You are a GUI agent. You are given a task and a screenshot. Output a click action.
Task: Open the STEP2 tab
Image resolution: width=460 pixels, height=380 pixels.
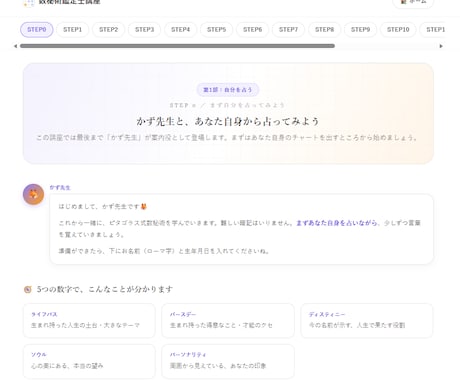click(x=109, y=30)
